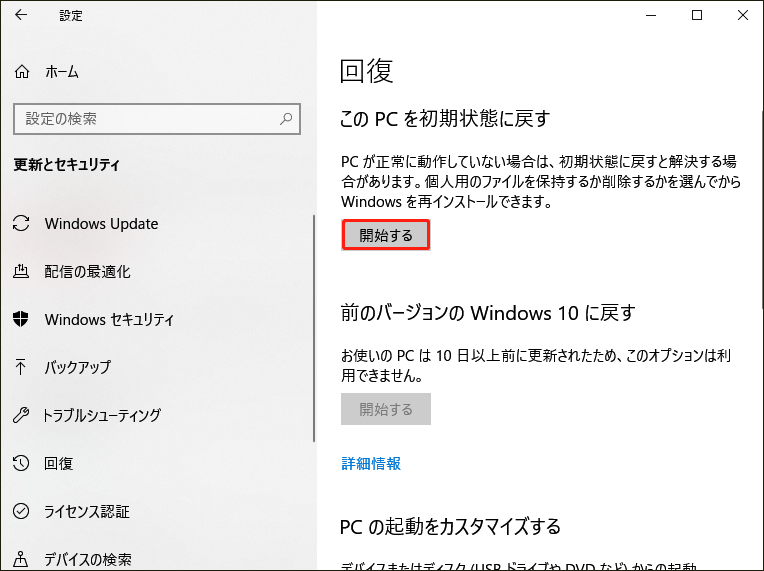
Task: Maximize the Settings window
Action: pos(697,16)
